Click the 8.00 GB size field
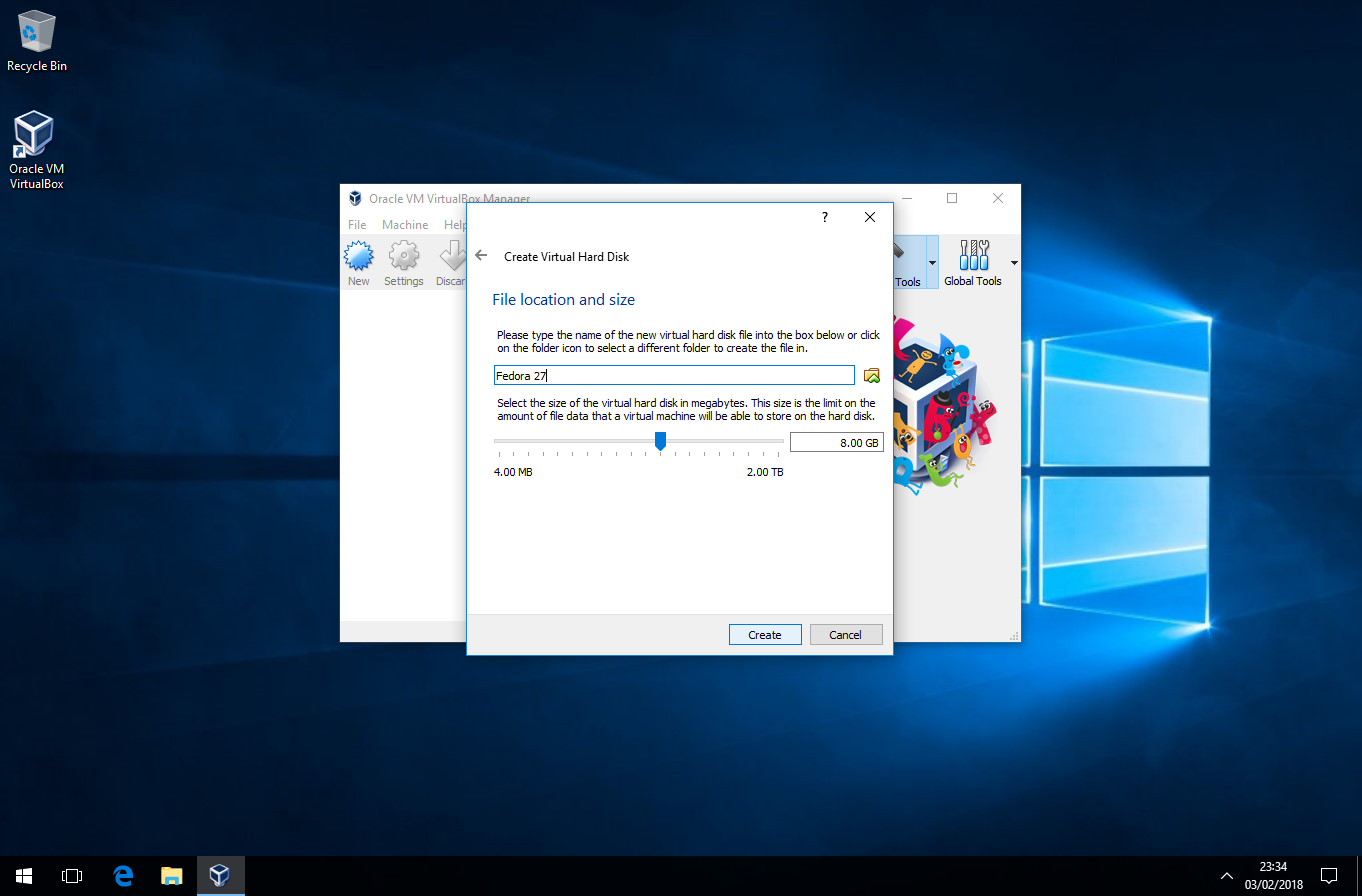This screenshot has width=1362, height=896. (x=837, y=442)
